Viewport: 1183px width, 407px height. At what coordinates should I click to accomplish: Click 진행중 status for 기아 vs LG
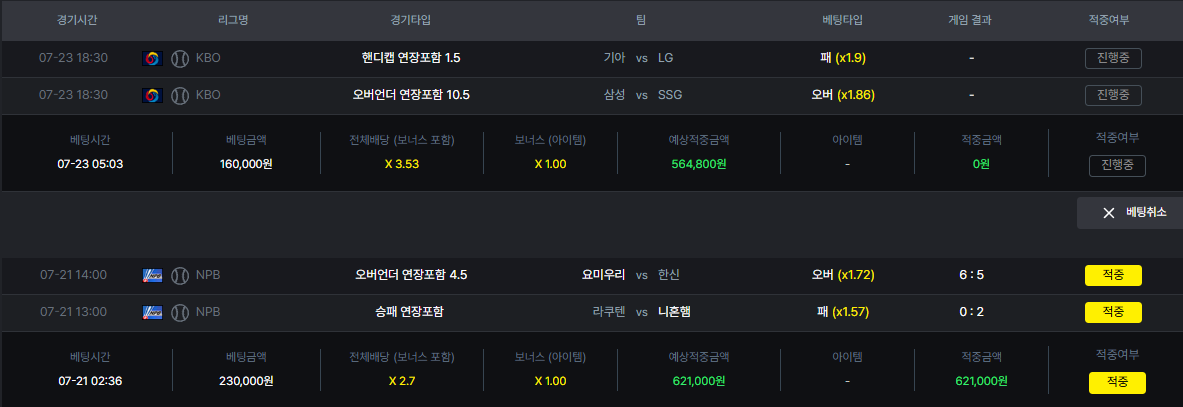click(1113, 58)
